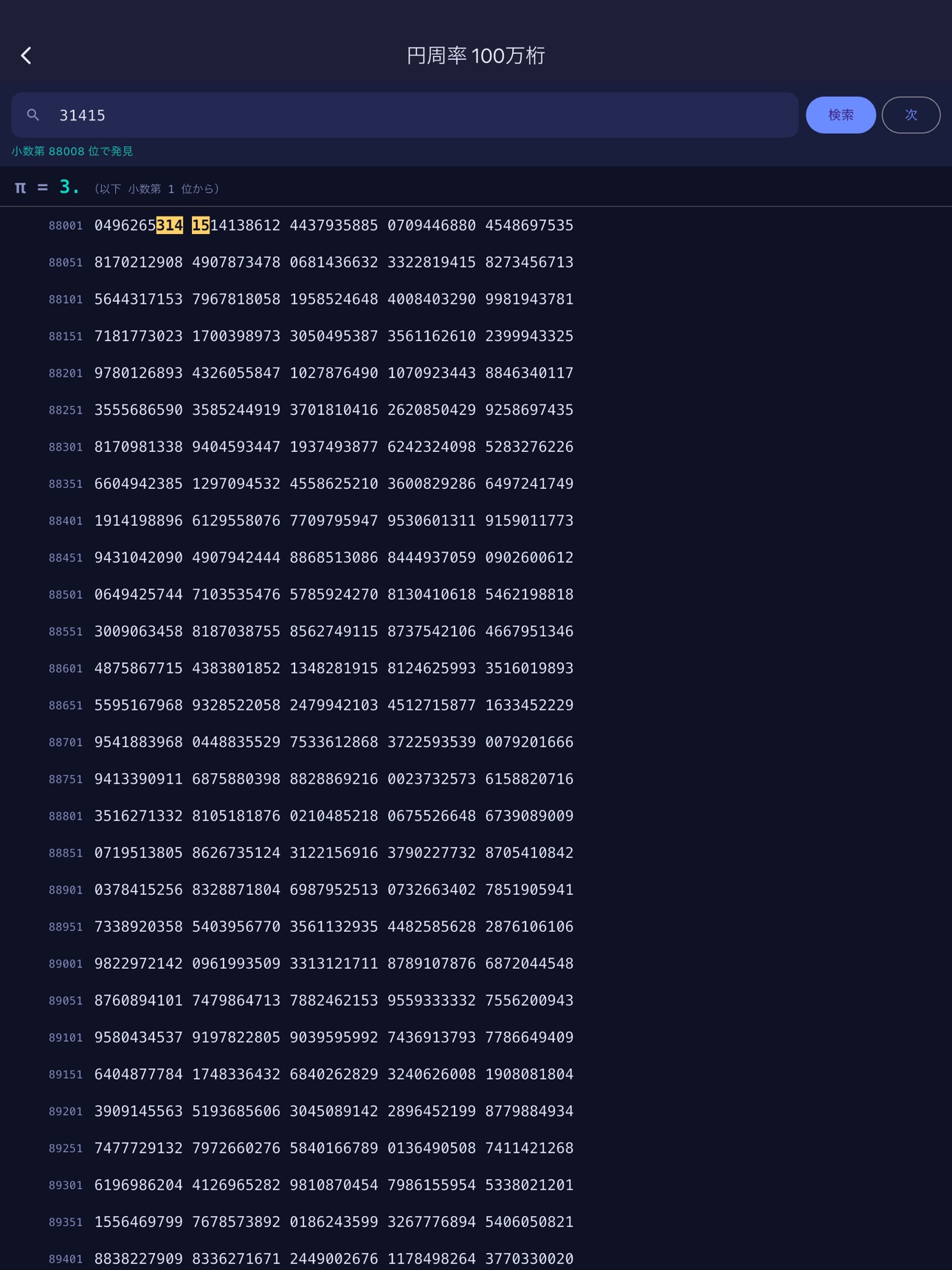Click the row offset label 88351

coord(66,484)
